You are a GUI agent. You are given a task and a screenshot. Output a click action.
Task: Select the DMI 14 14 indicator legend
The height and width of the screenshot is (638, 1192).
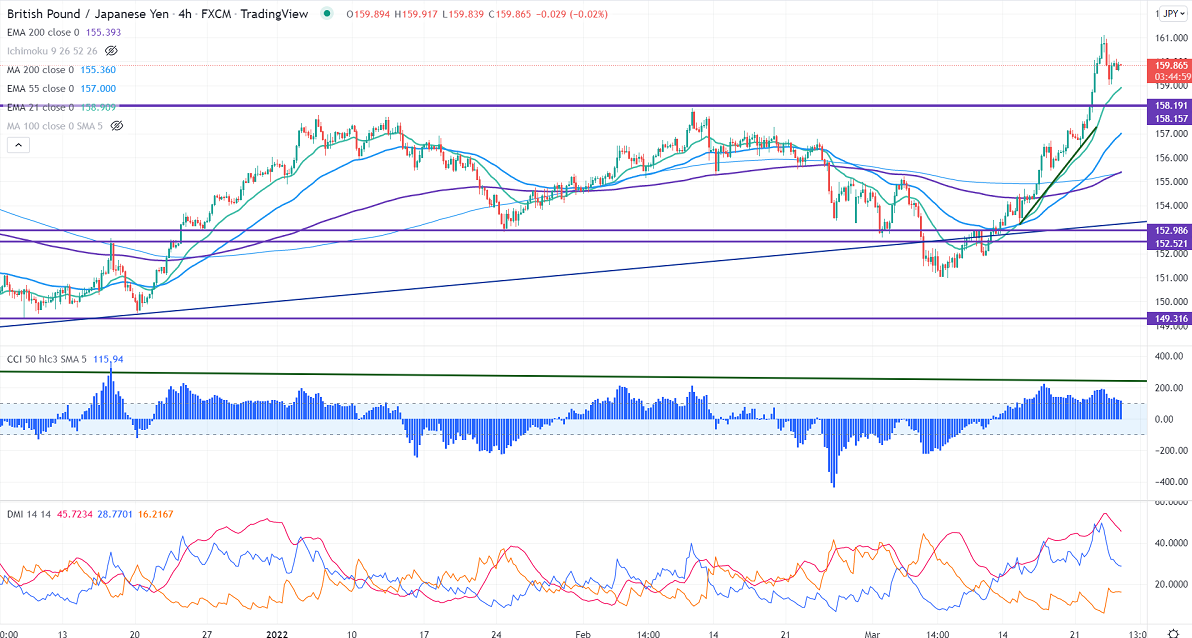[x=29, y=515]
